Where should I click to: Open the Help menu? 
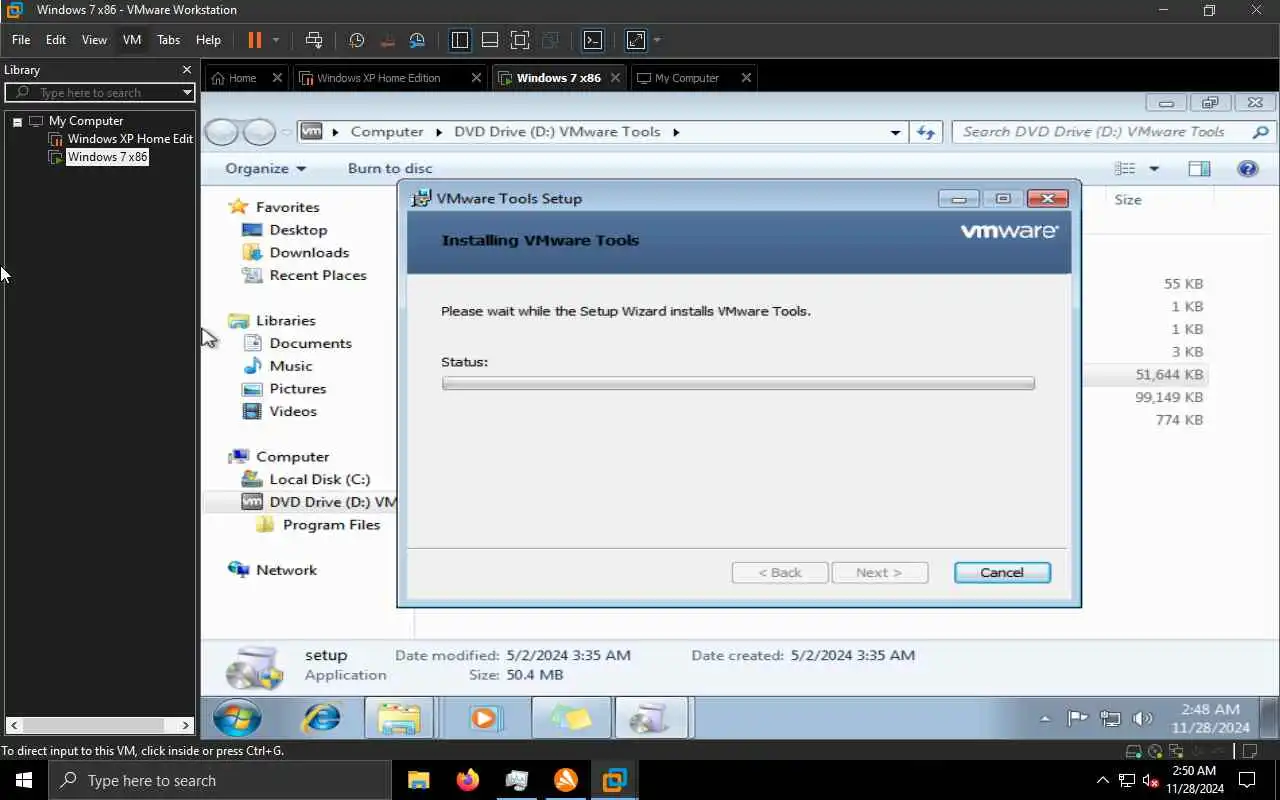click(x=208, y=40)
